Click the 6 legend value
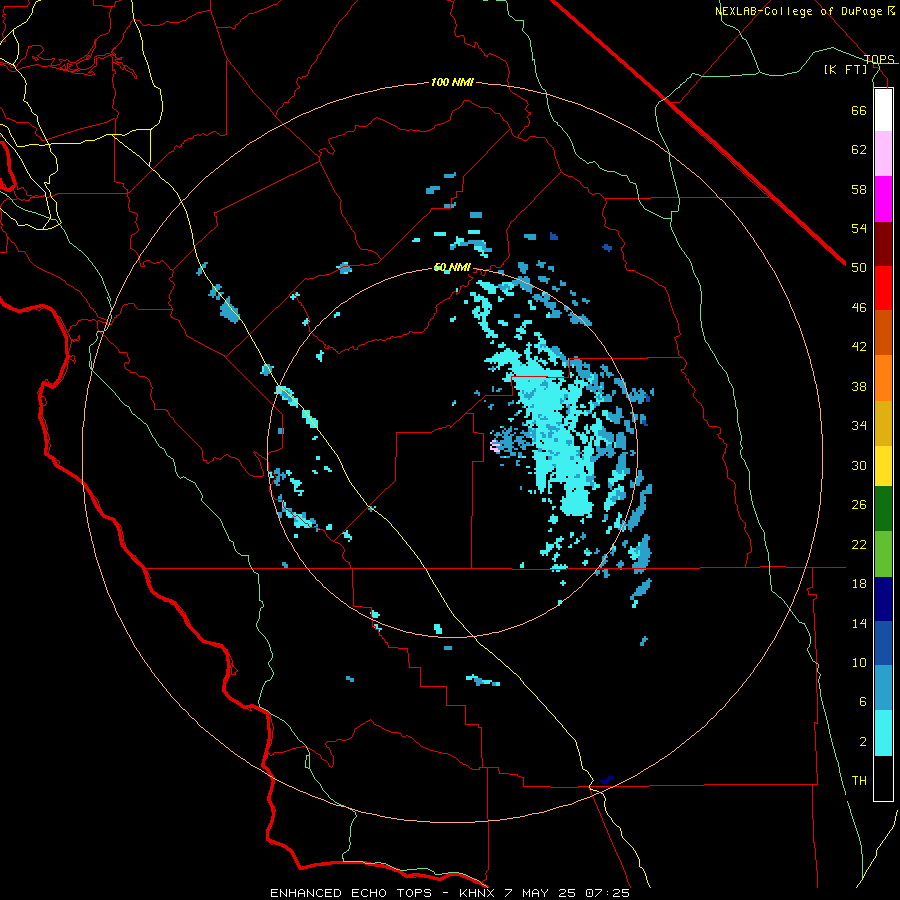This screenshot has width=900, height=900. click(863, 702)
